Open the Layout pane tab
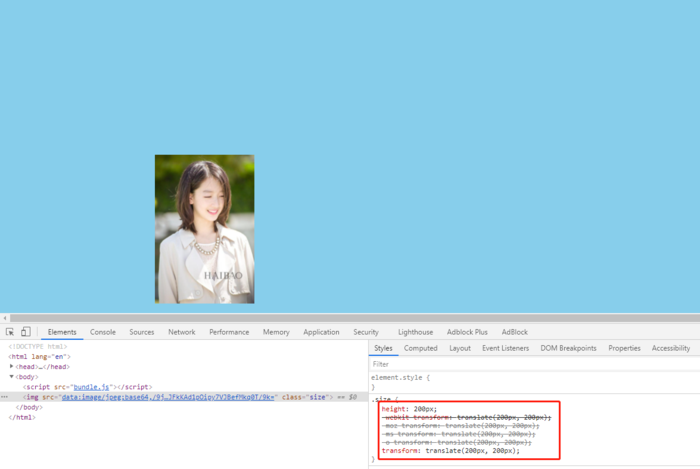The width and height of the screenshot is (700, 469). tap(460, 348)
